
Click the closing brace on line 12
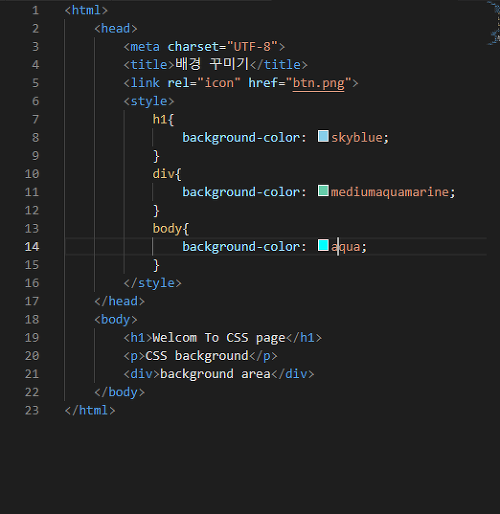(156, 211)
